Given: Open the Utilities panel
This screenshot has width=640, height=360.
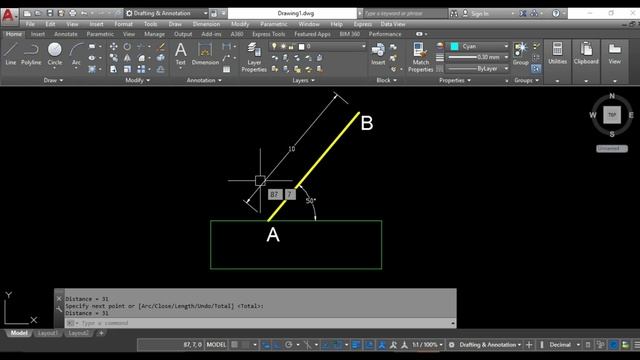Looking at the screenshot, I should point(557,54).
